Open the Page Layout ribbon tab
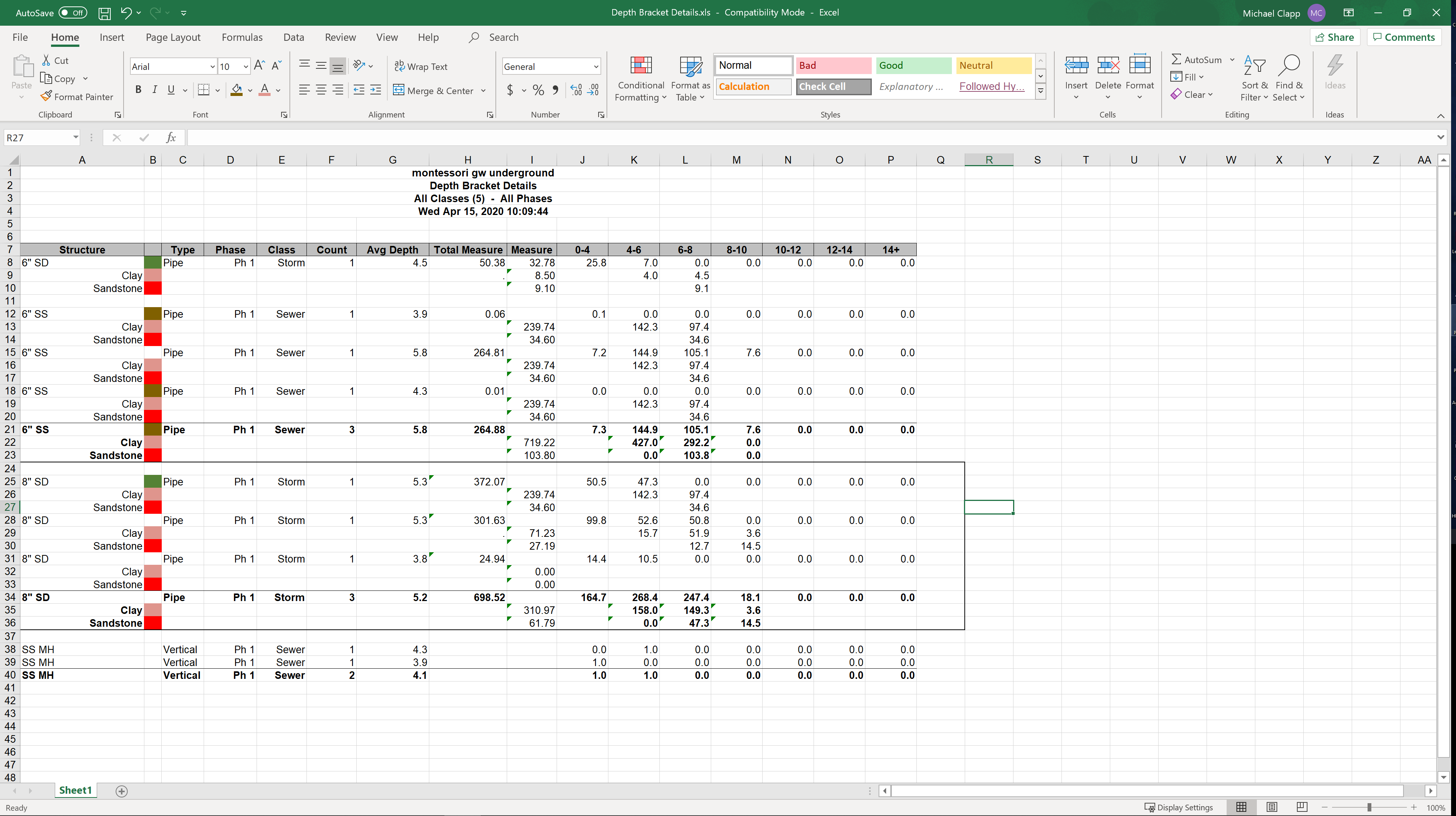1456x816 pixels. (173, 37)
